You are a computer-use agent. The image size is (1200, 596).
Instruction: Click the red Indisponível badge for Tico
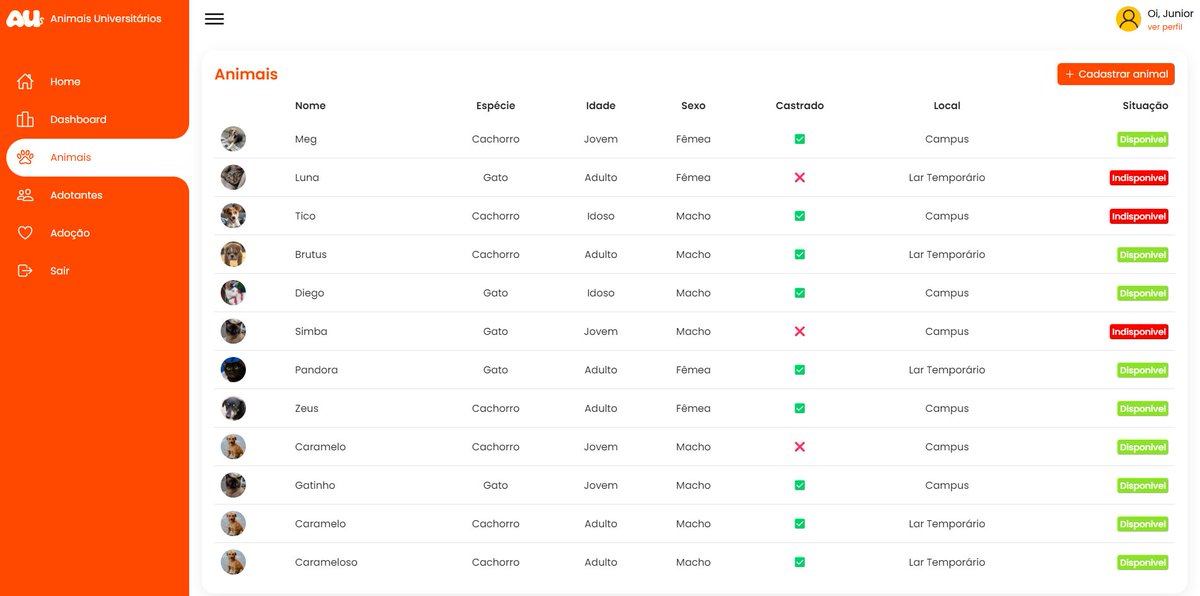1139,215
